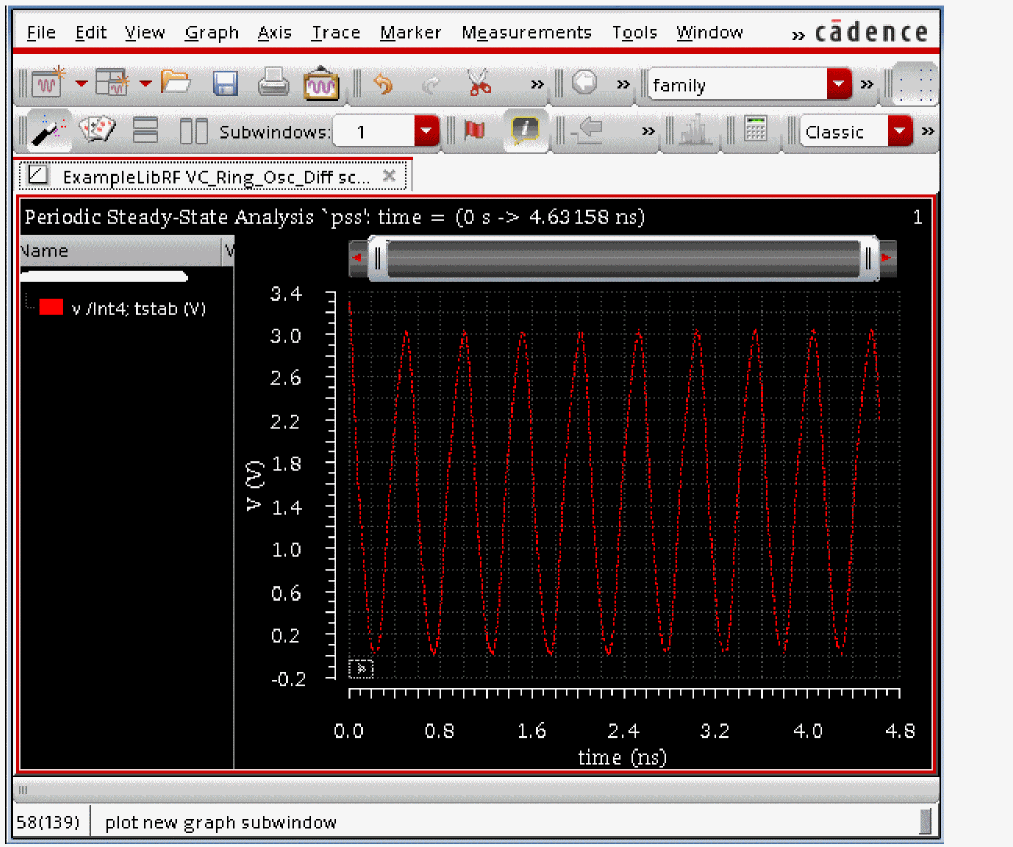This screenshot has width=1013, height=847.
Task: Save the graph with the floppy disk icon
Action: [226, 85]
